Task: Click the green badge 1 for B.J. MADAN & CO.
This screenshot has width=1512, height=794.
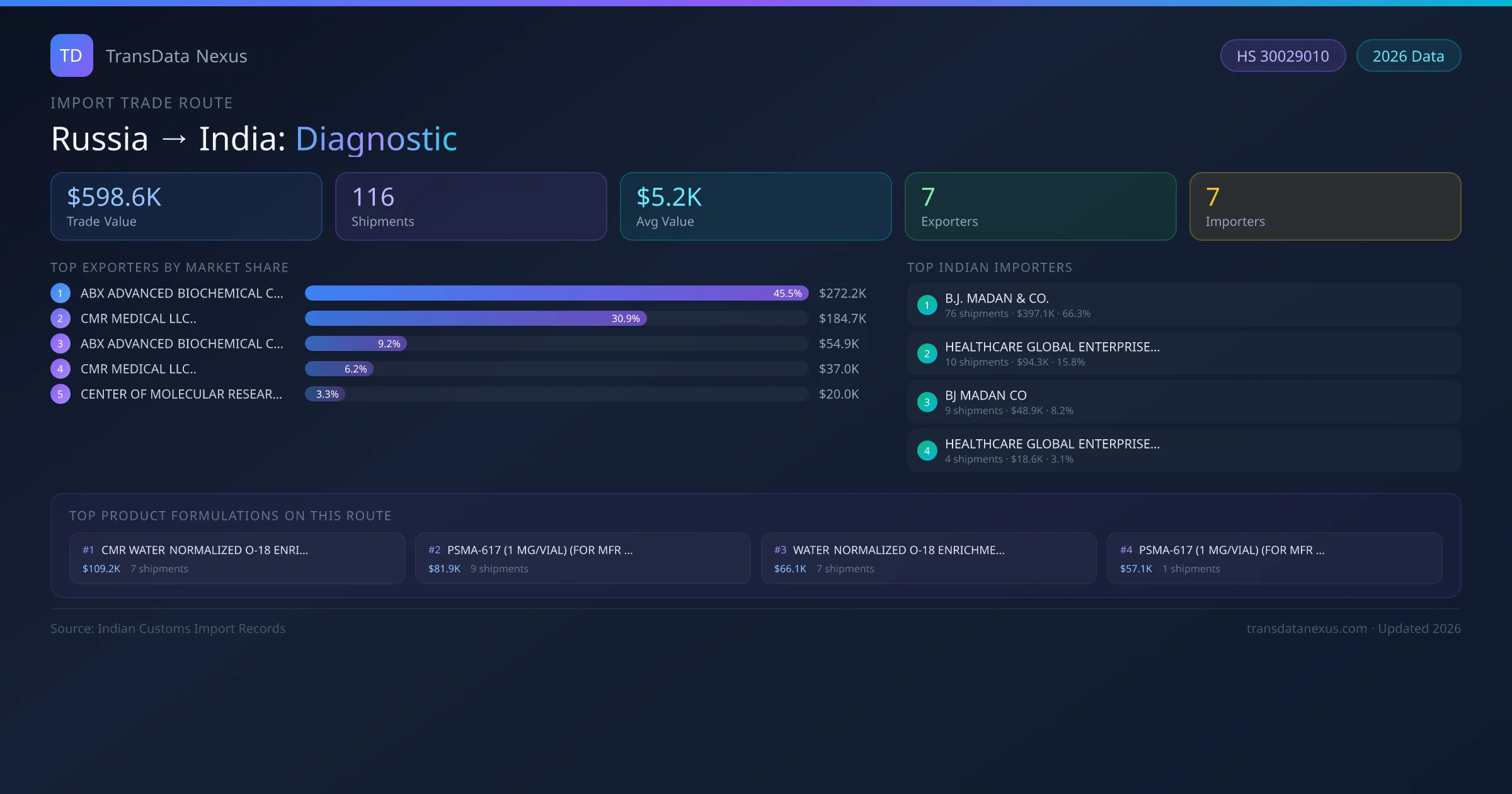Action: click(x=927, y=305)
